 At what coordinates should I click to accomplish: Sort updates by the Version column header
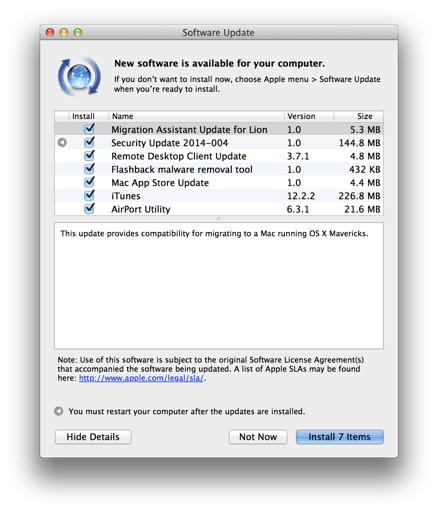[309, 116]
